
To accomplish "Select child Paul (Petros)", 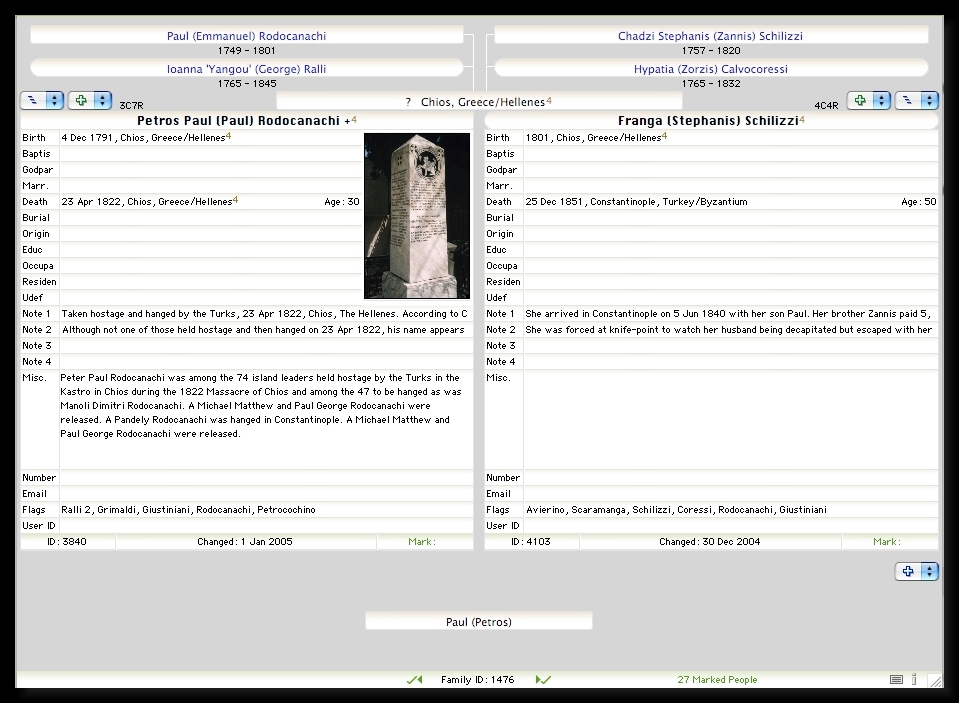I will (478, 622).
